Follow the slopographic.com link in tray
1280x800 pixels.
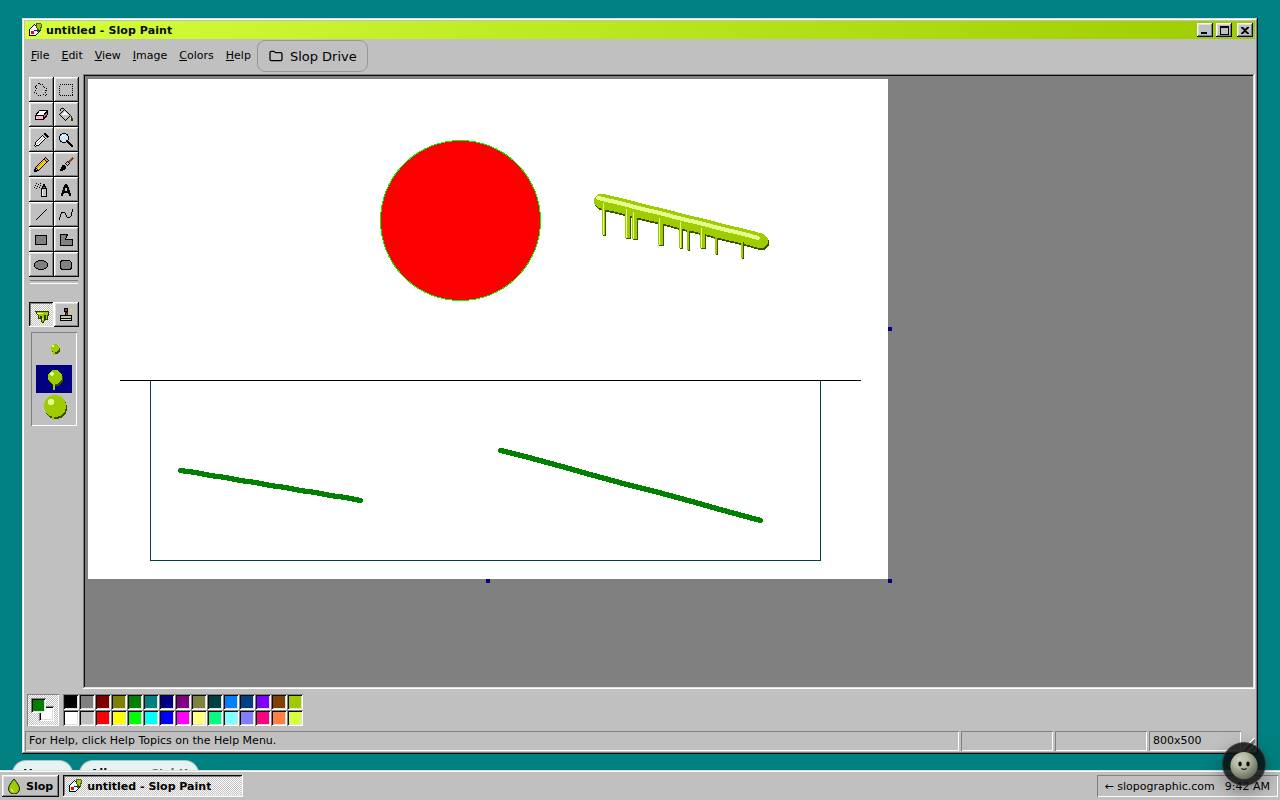1159,786
